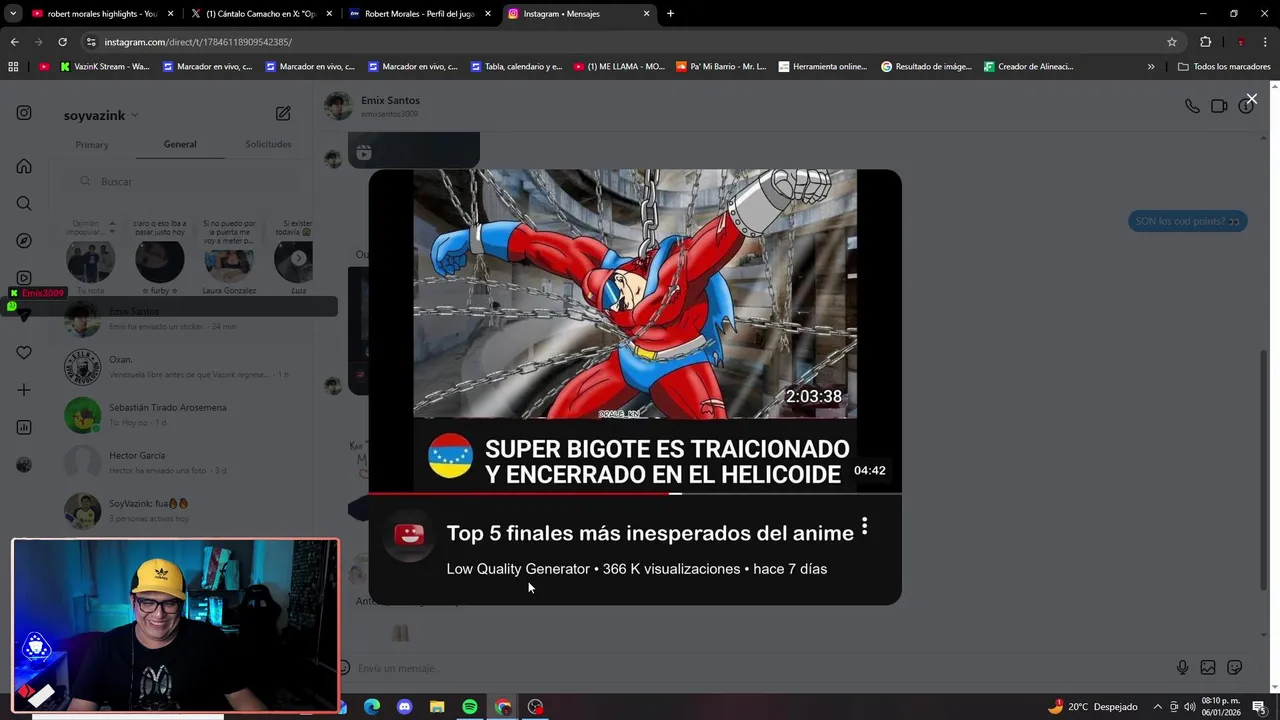Open the Instagram Home feed icon
This screenshot has height=720, width=1280.
pos(24,166)
